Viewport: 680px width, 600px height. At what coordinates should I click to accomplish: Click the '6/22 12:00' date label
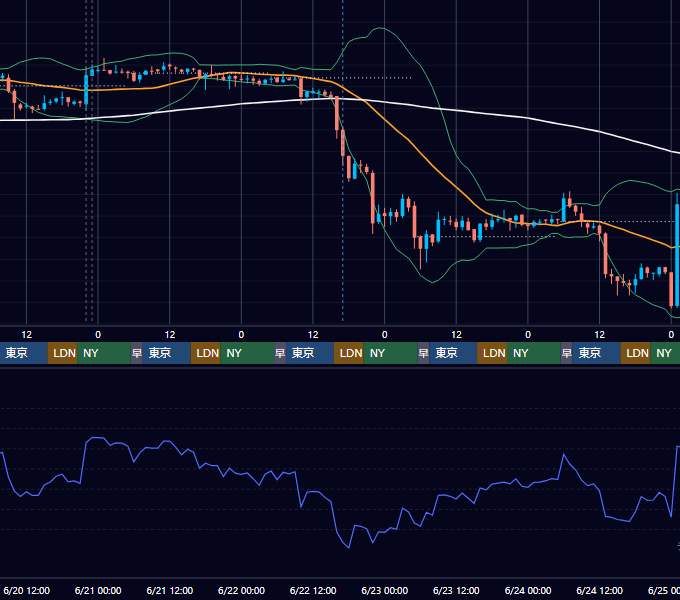(x=313, y=590)
